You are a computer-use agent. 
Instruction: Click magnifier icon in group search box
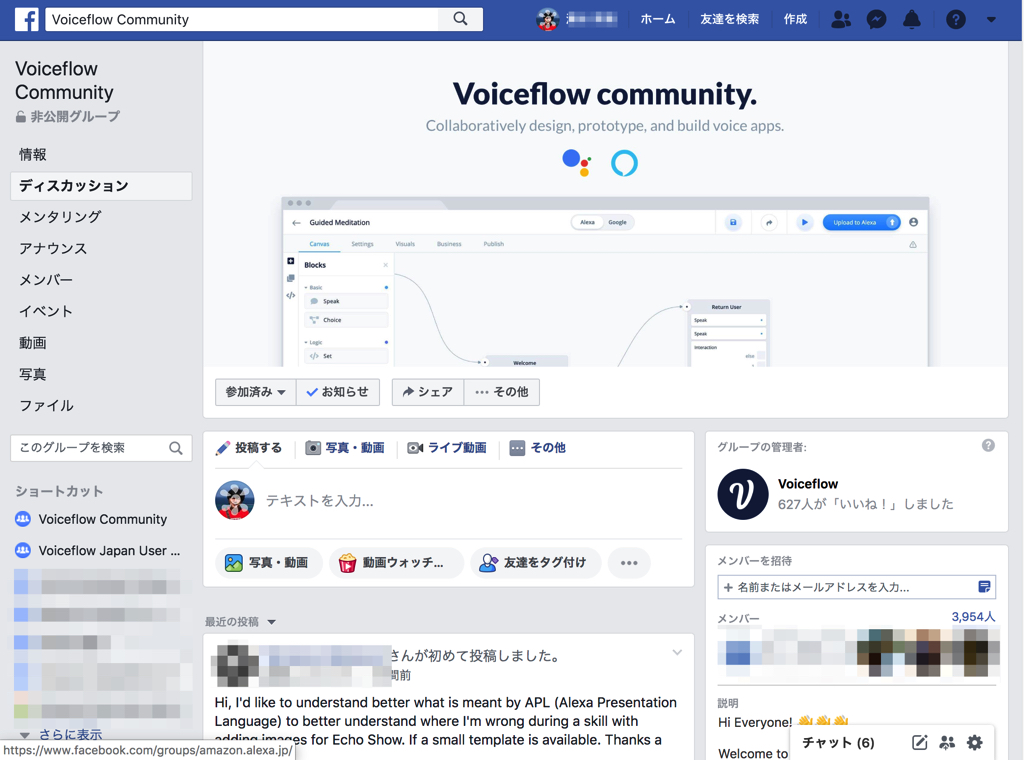coord(176,448)
